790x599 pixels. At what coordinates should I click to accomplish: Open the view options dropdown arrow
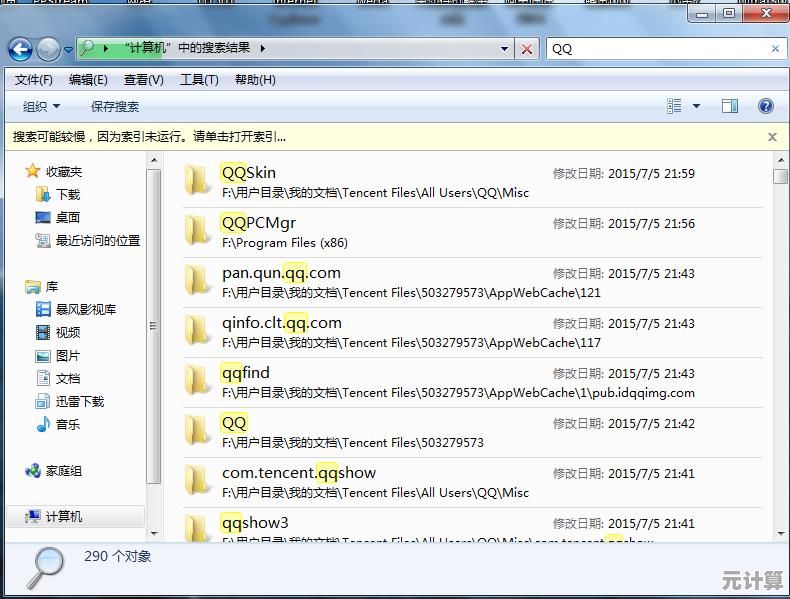click(x=696, y=106)
